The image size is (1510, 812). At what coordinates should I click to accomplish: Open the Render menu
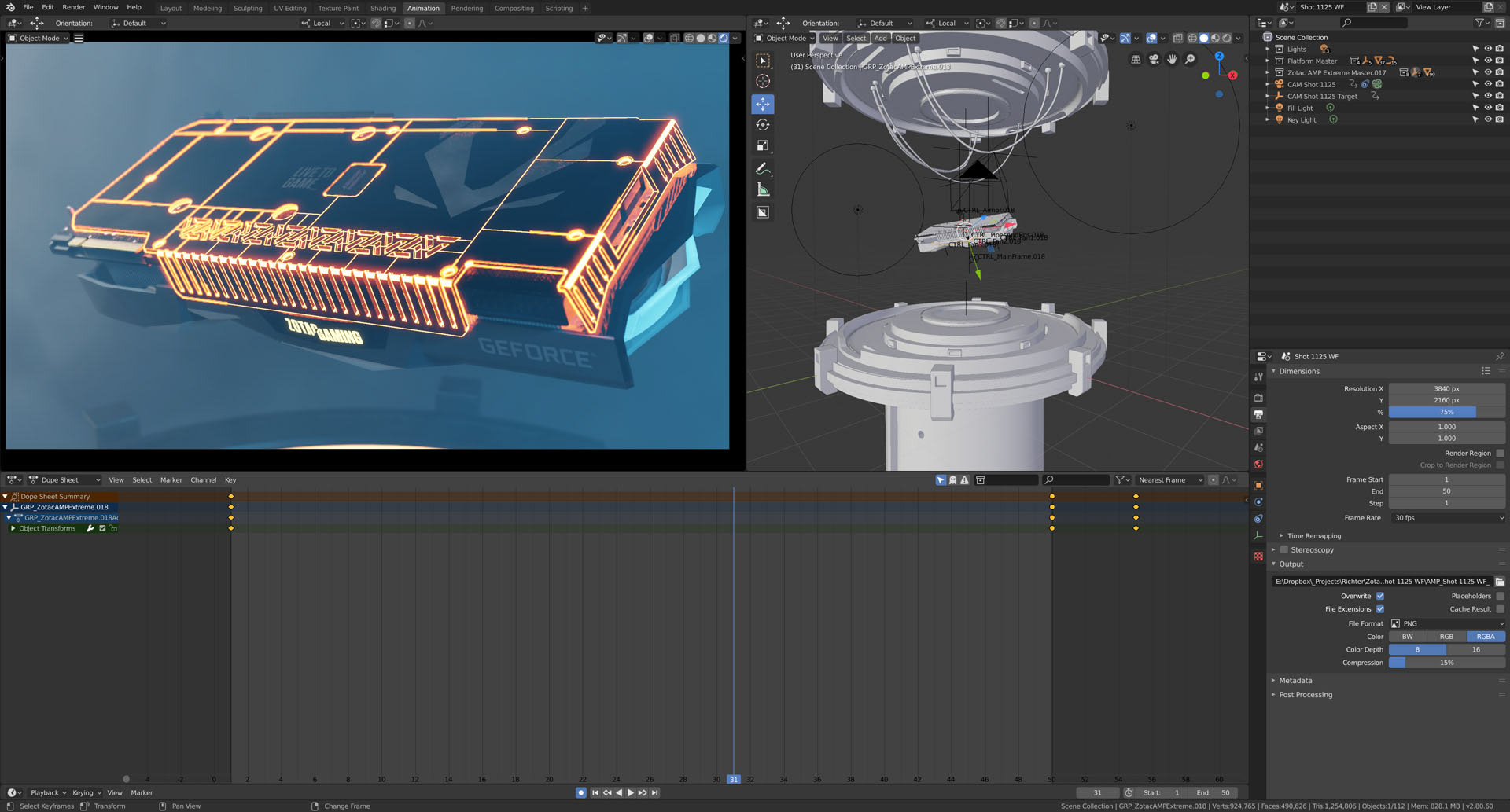tap(74, 7)
